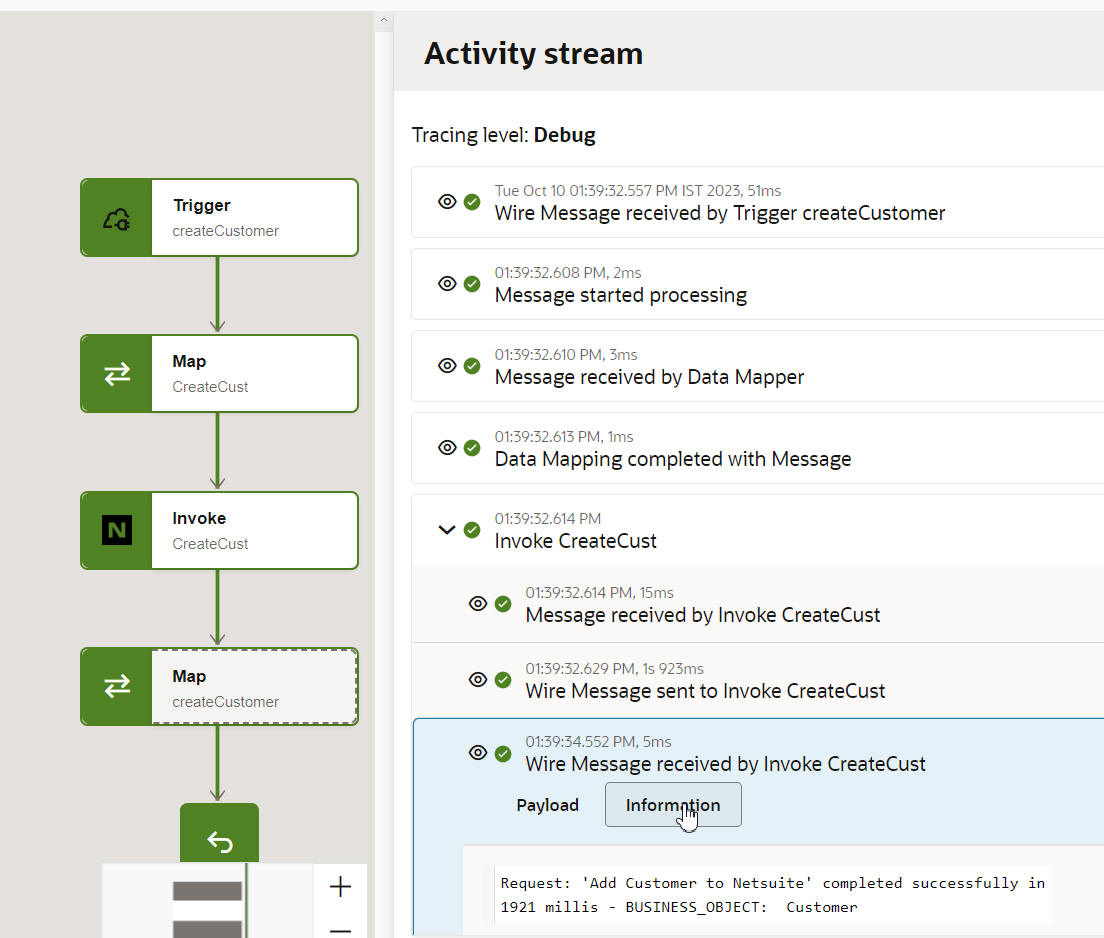Click the NetSuite Invoke CreateCust icon
Image resolution: width=1104 pixels, height=938 pixels.
pos(117,531)
